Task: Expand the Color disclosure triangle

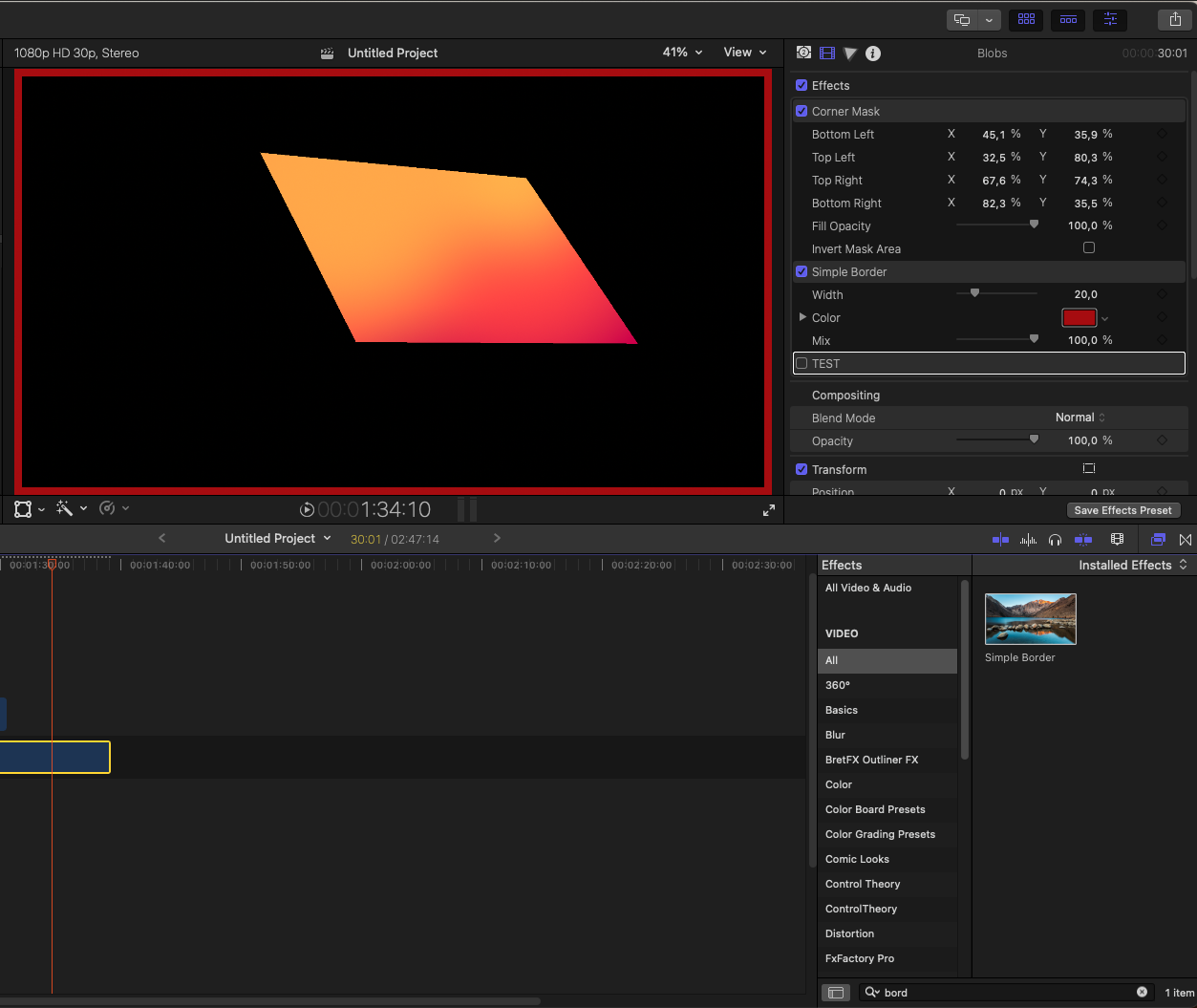Action: pyautogui.click(x=802, y=317)
